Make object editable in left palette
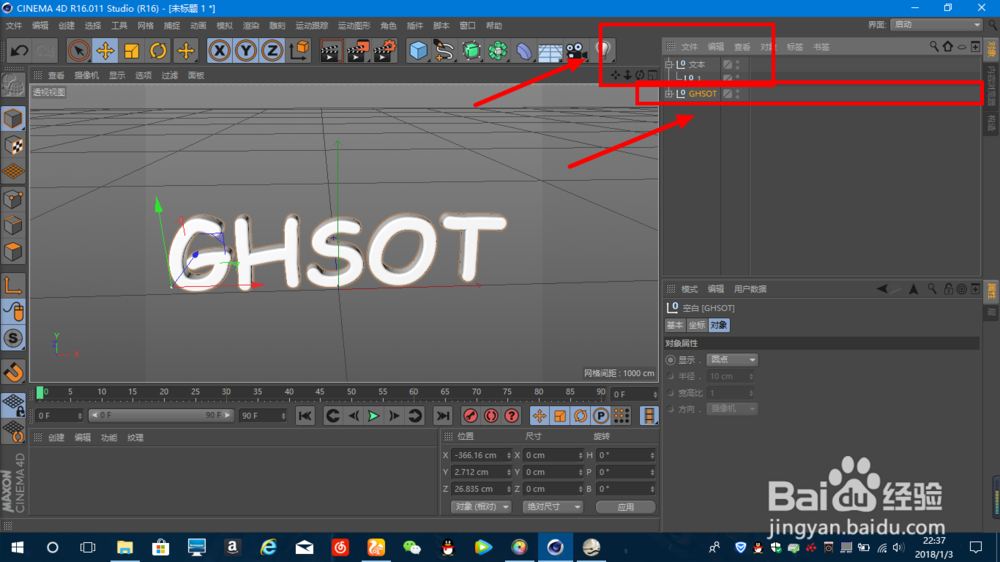This screenshot has width=1000, height=562. point(13,86)
